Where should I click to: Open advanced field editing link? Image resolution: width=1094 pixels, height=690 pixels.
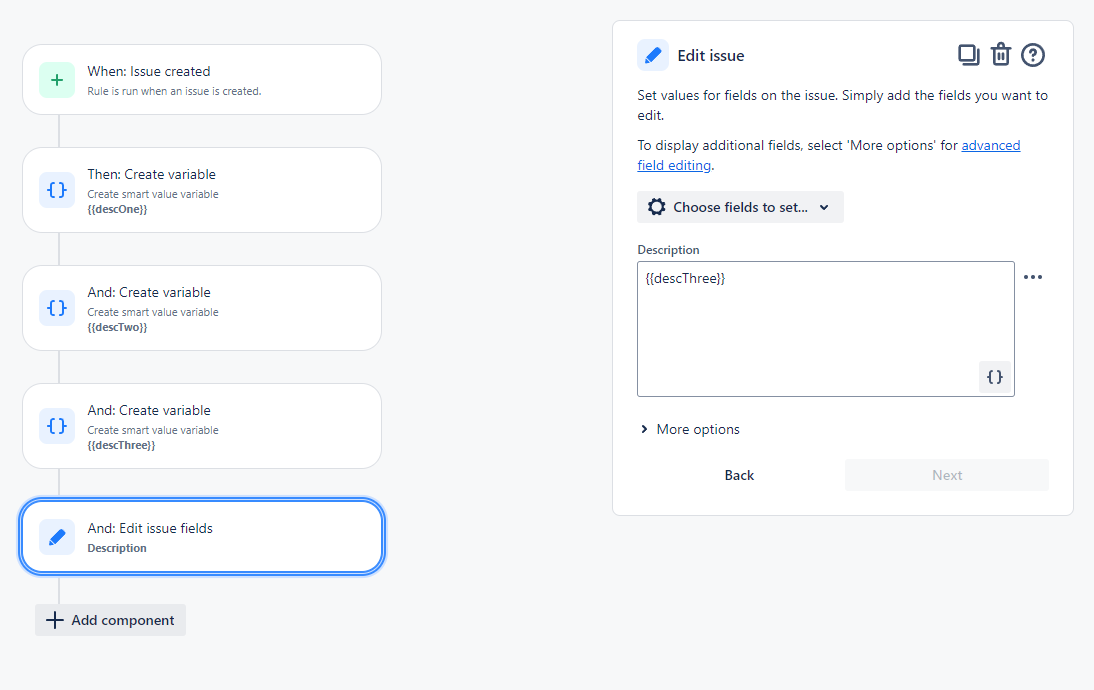click(829, 155)
